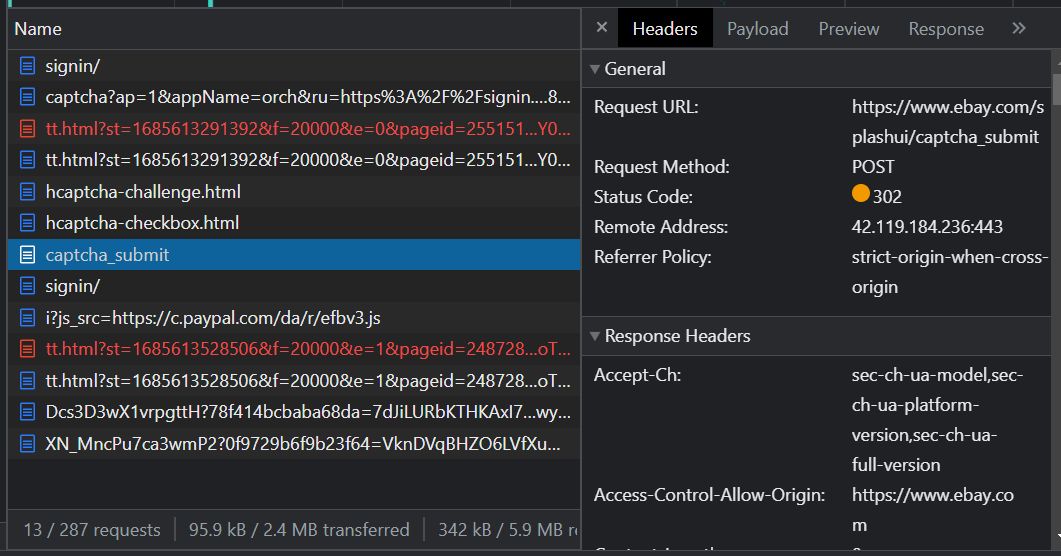Open the Preview tab
This screenshot has width=1061, height=556.
click(x=849, y=28)
